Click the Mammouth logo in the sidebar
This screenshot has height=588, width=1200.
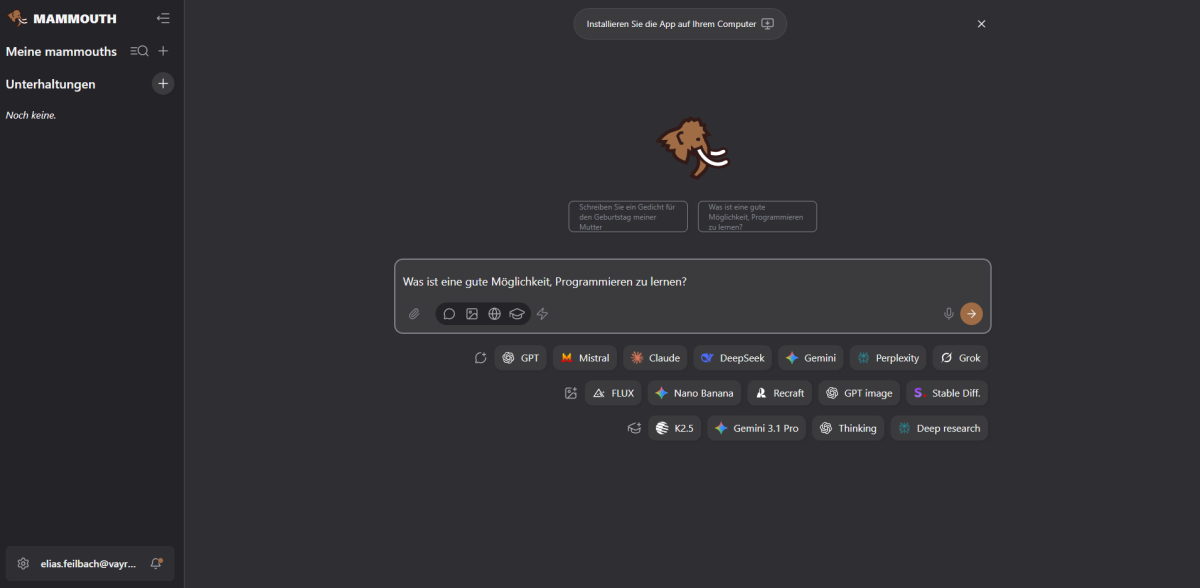[x=62, y=18]
